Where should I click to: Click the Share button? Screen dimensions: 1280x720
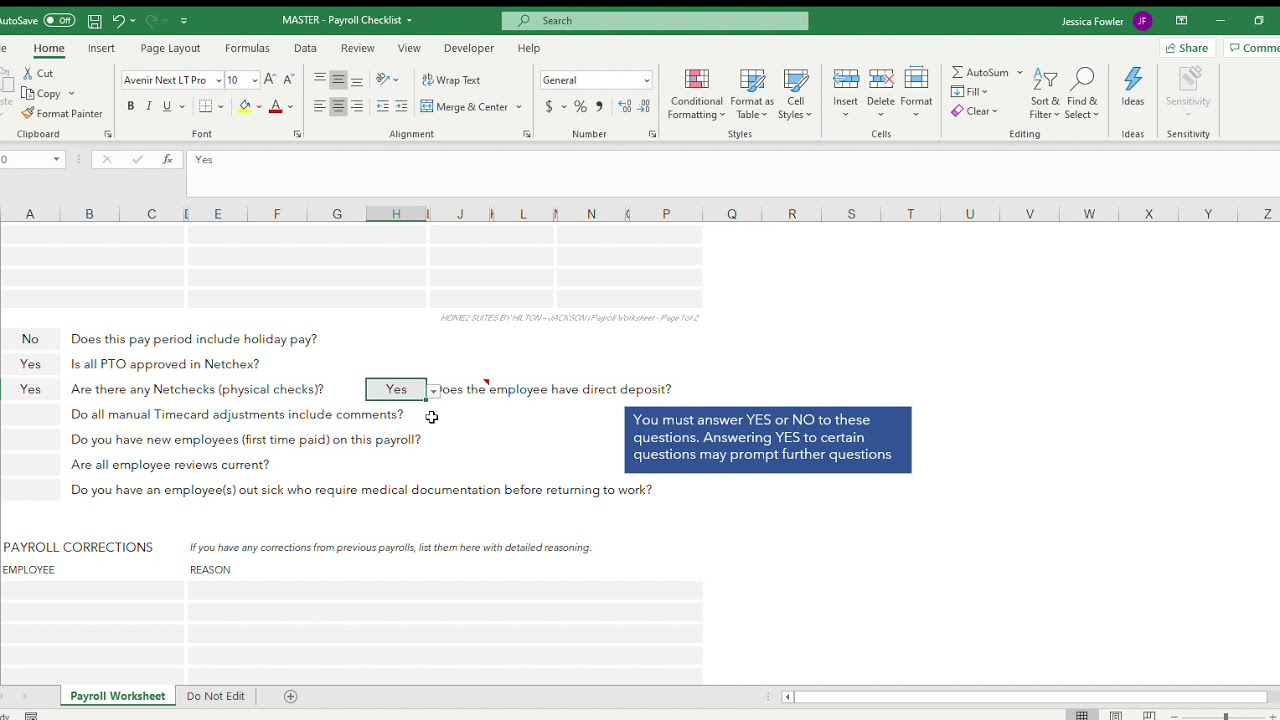pyautogui.click(x=1186, y=48)
